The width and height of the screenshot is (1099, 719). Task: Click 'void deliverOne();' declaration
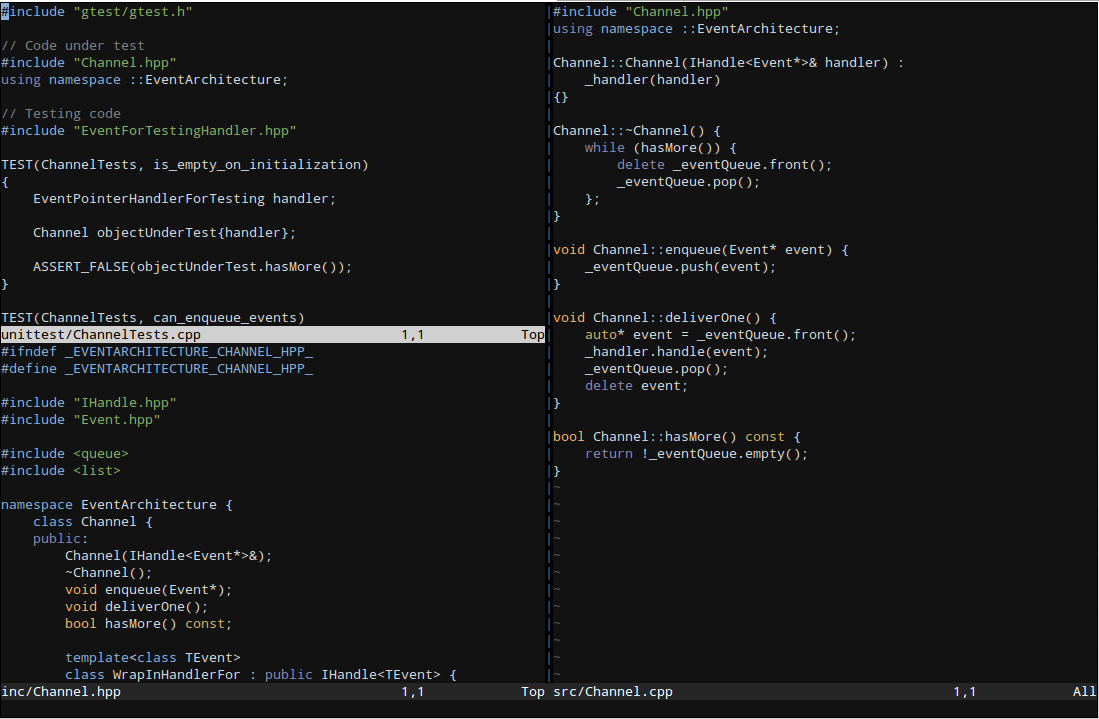tap(137, 607)
